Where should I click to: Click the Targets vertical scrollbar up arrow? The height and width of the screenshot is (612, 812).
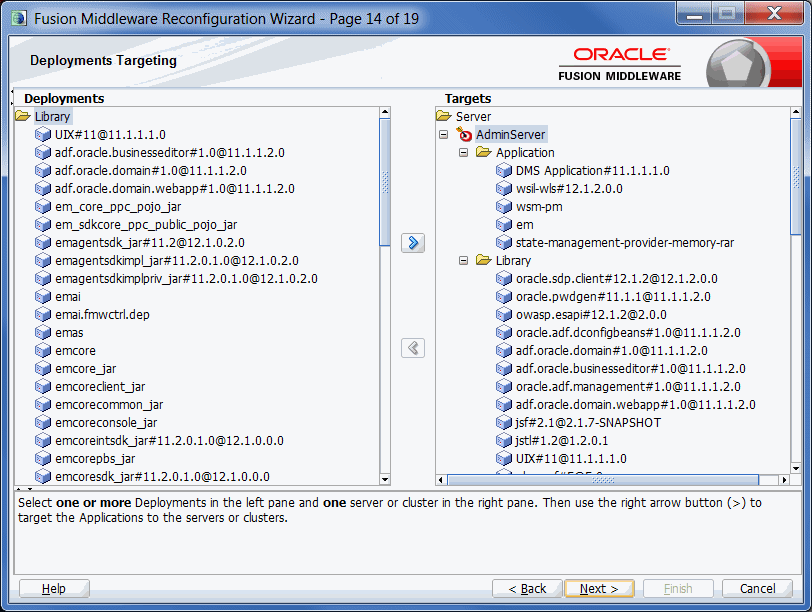click(x=796, y=112)
